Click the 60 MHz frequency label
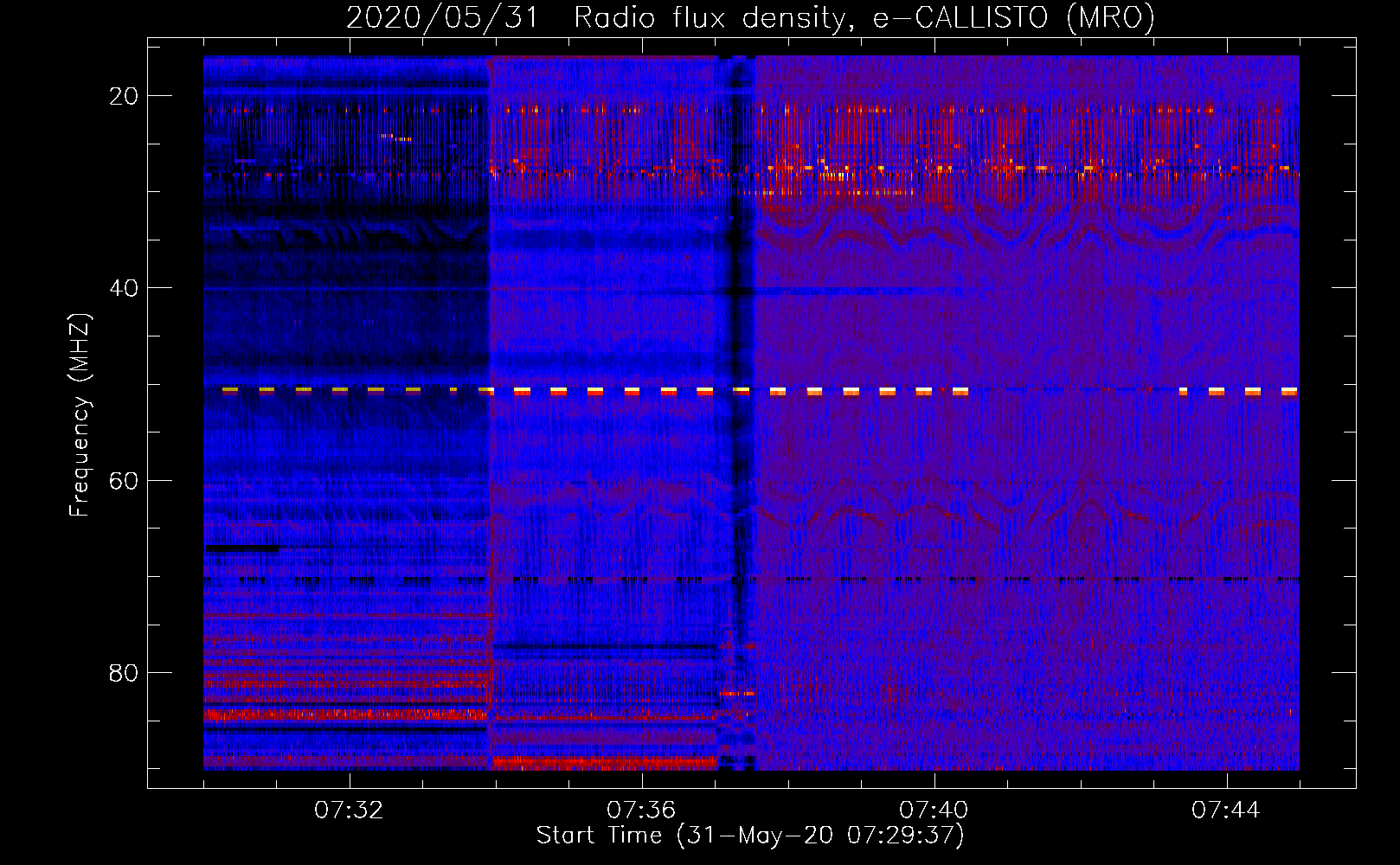 pos(124,480)
